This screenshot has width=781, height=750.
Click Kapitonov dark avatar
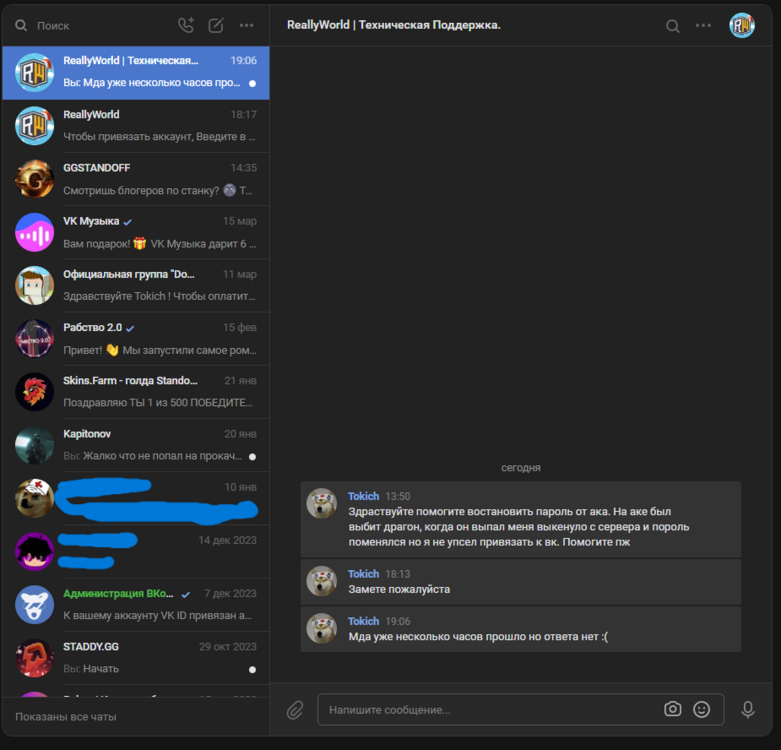34,445
